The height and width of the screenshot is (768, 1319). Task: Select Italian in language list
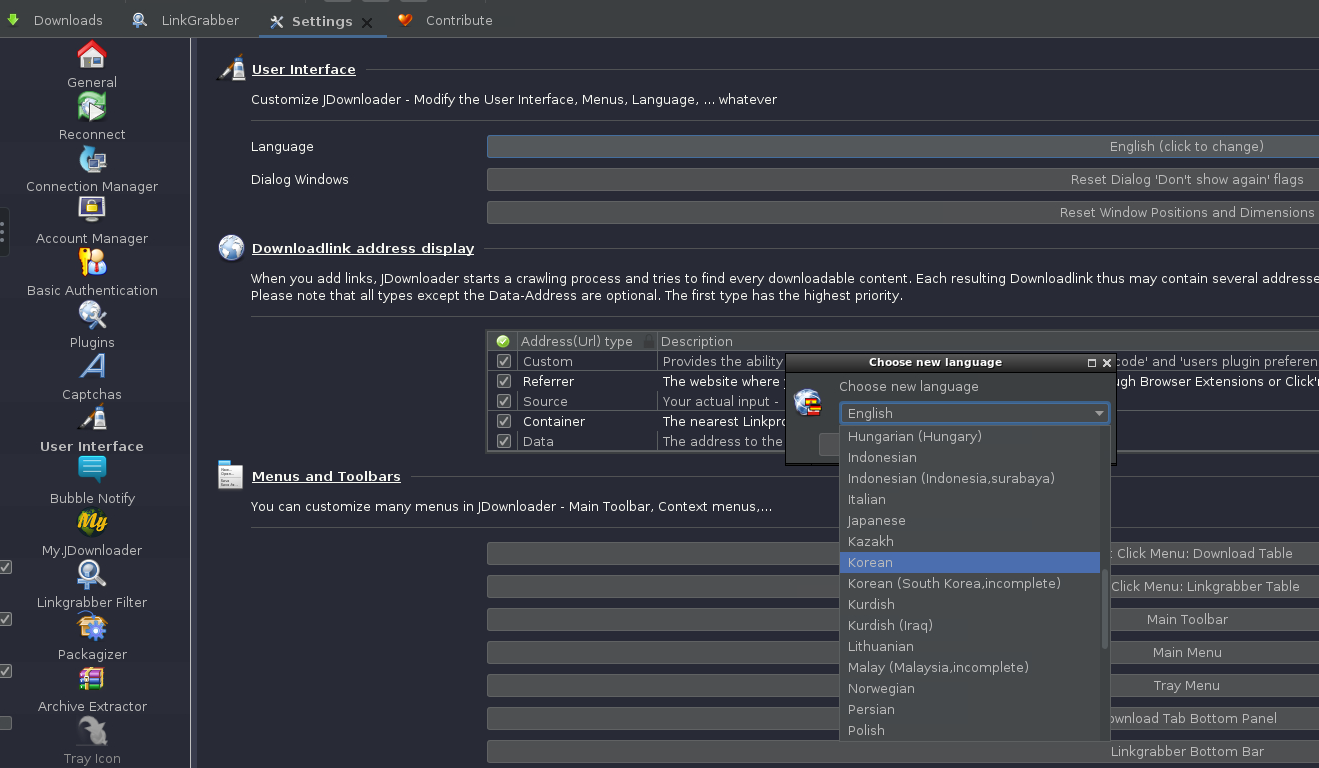pos(970,499)
